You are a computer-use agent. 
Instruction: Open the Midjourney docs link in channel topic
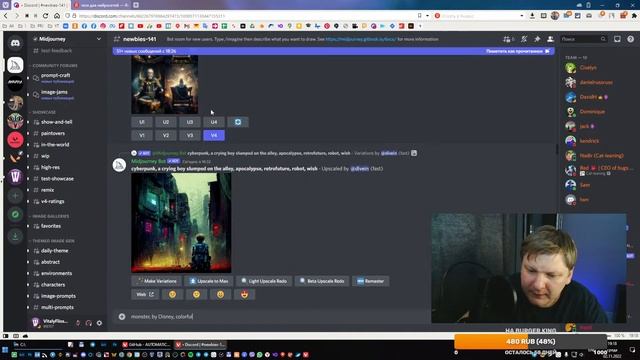pyautogui.click(x=361, y=39)
